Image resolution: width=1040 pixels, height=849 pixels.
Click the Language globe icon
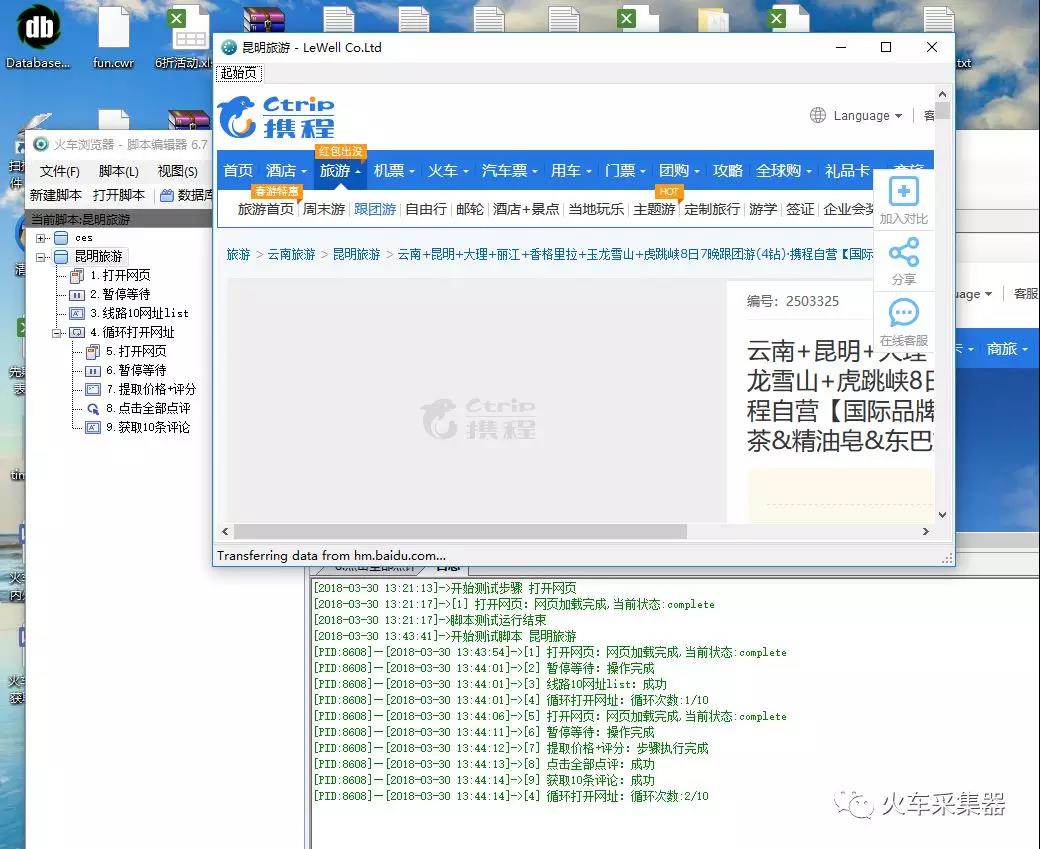(818, 115)
